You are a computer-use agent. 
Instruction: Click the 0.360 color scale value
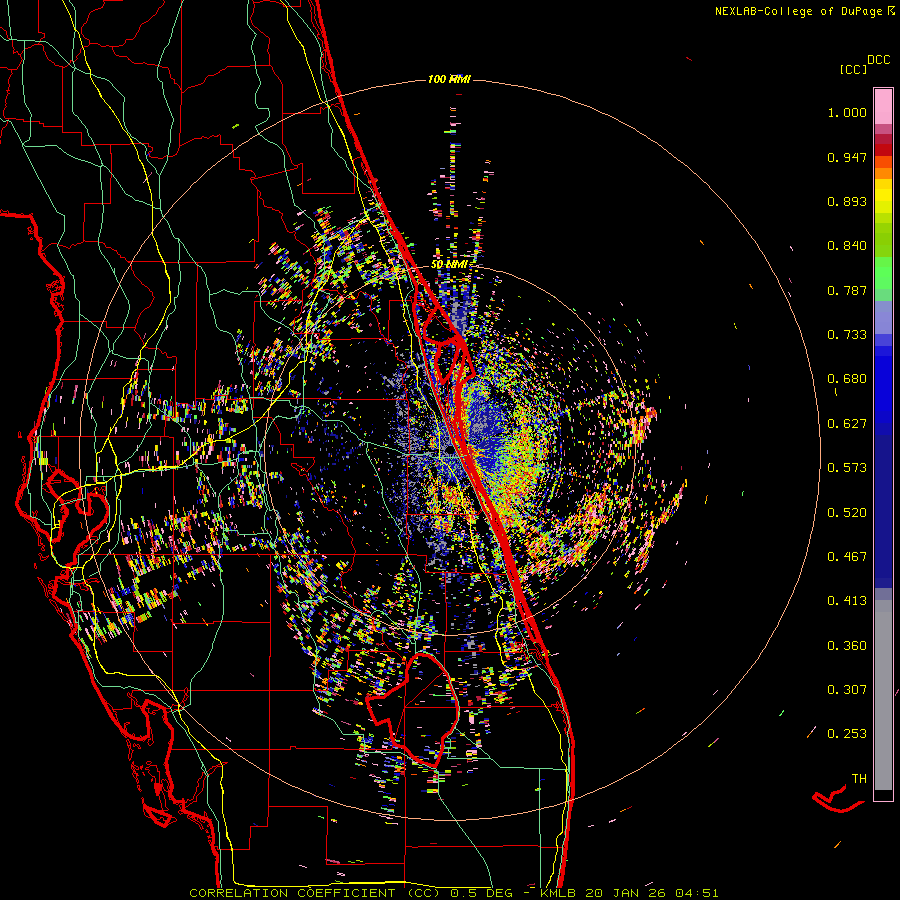pos(847,646)
